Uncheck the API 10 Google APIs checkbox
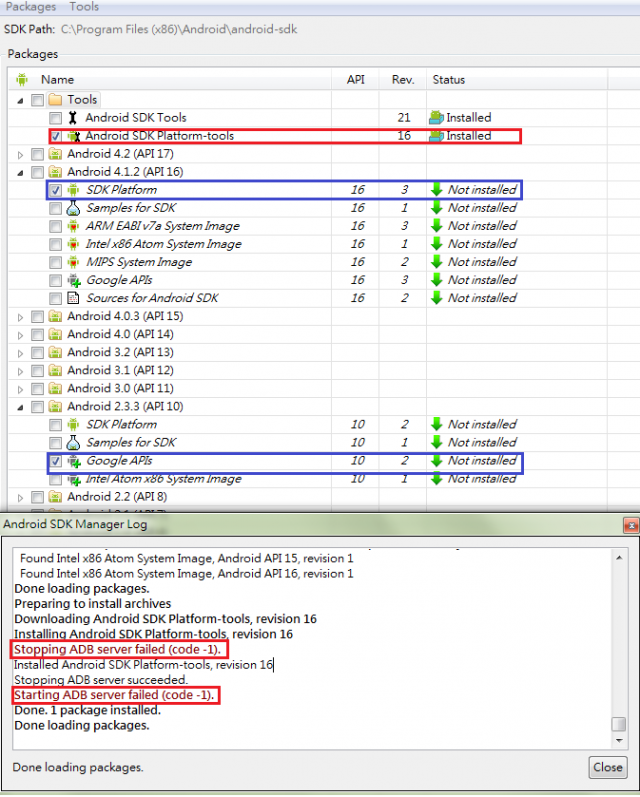640x797 pixels. click(55, 462)
